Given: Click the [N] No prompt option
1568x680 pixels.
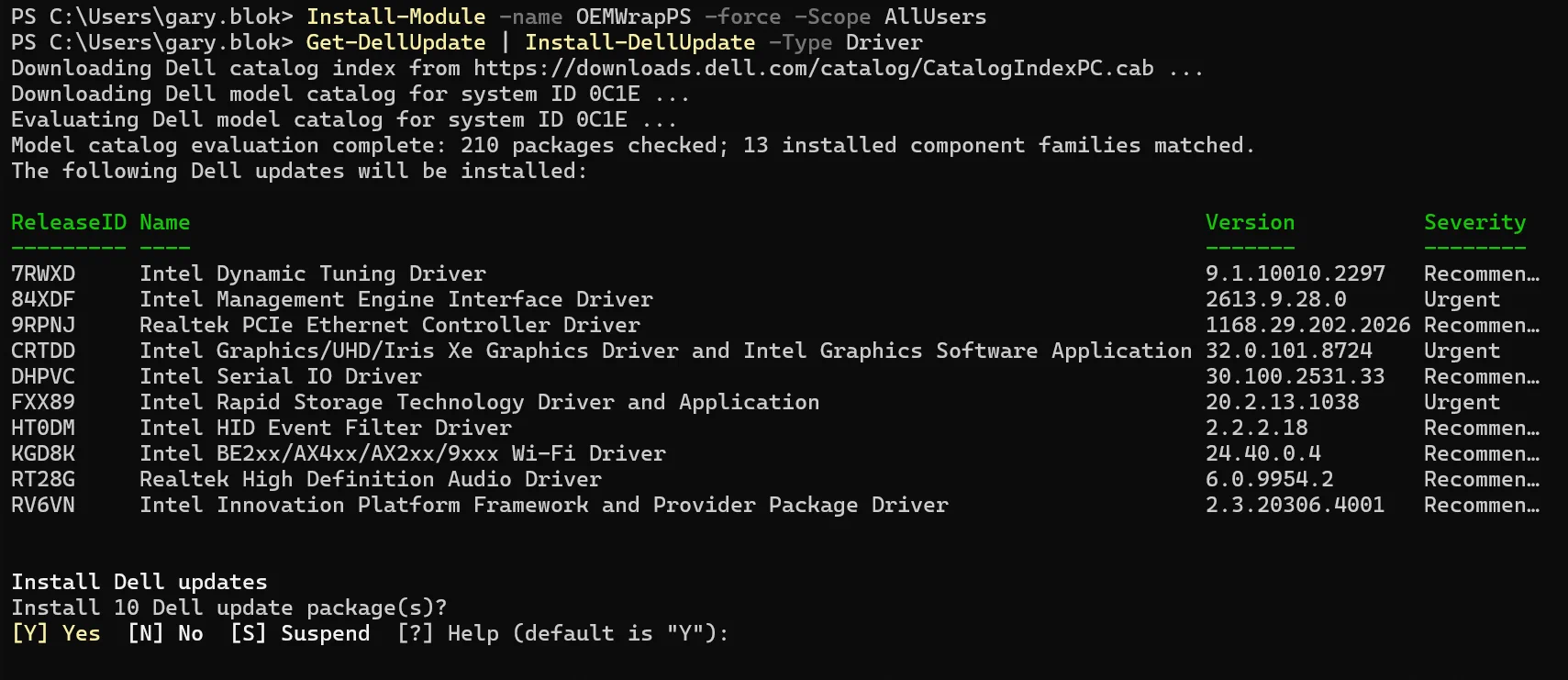Looking at the screenshot, I should (x=165, y=633).
